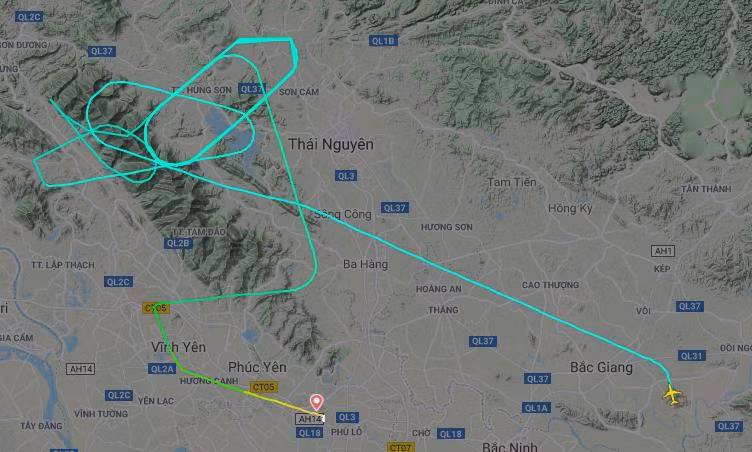Click the red airport location pin marker

point(316,402)
